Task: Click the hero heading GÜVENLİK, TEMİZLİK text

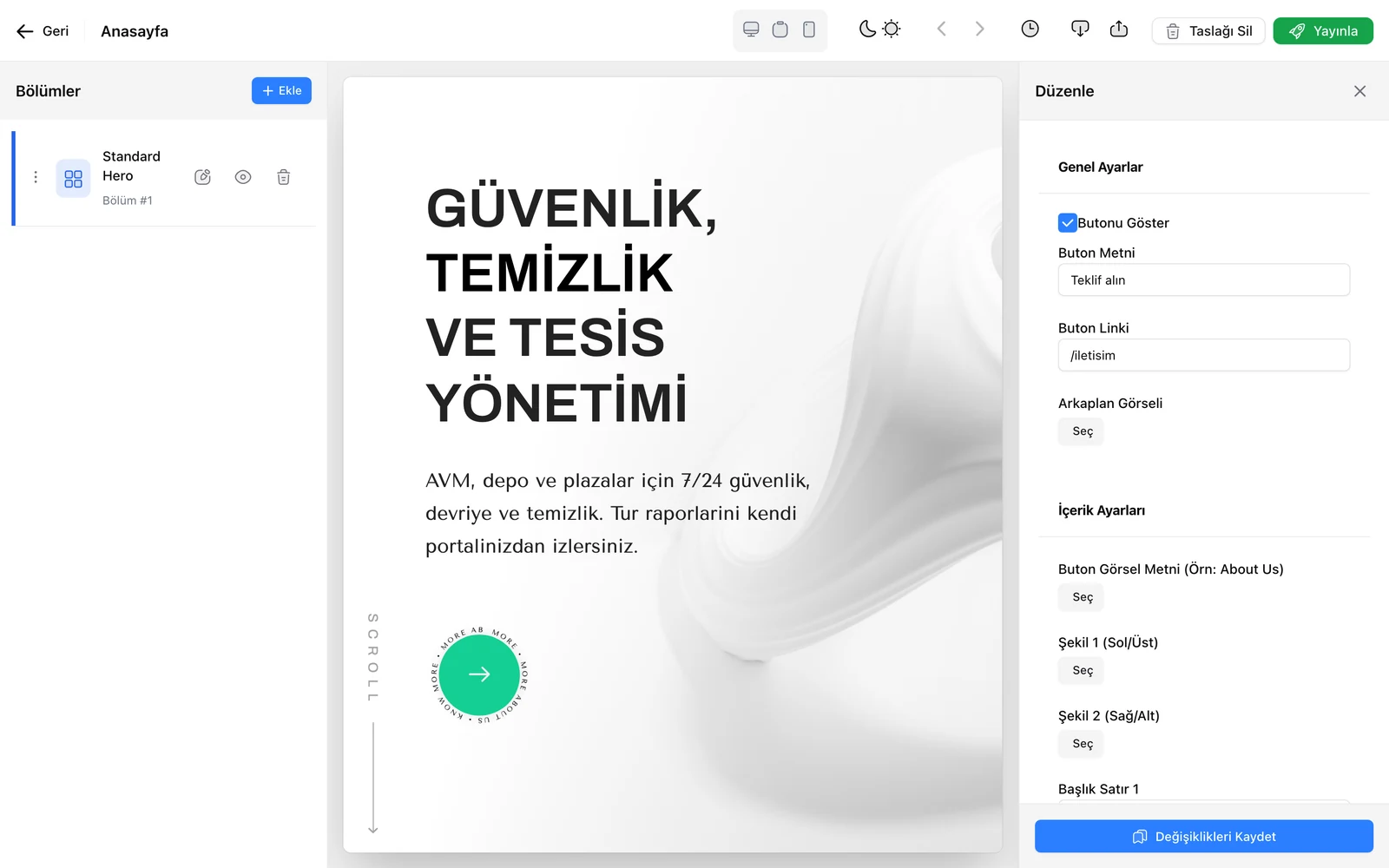Action: (571, 240)
